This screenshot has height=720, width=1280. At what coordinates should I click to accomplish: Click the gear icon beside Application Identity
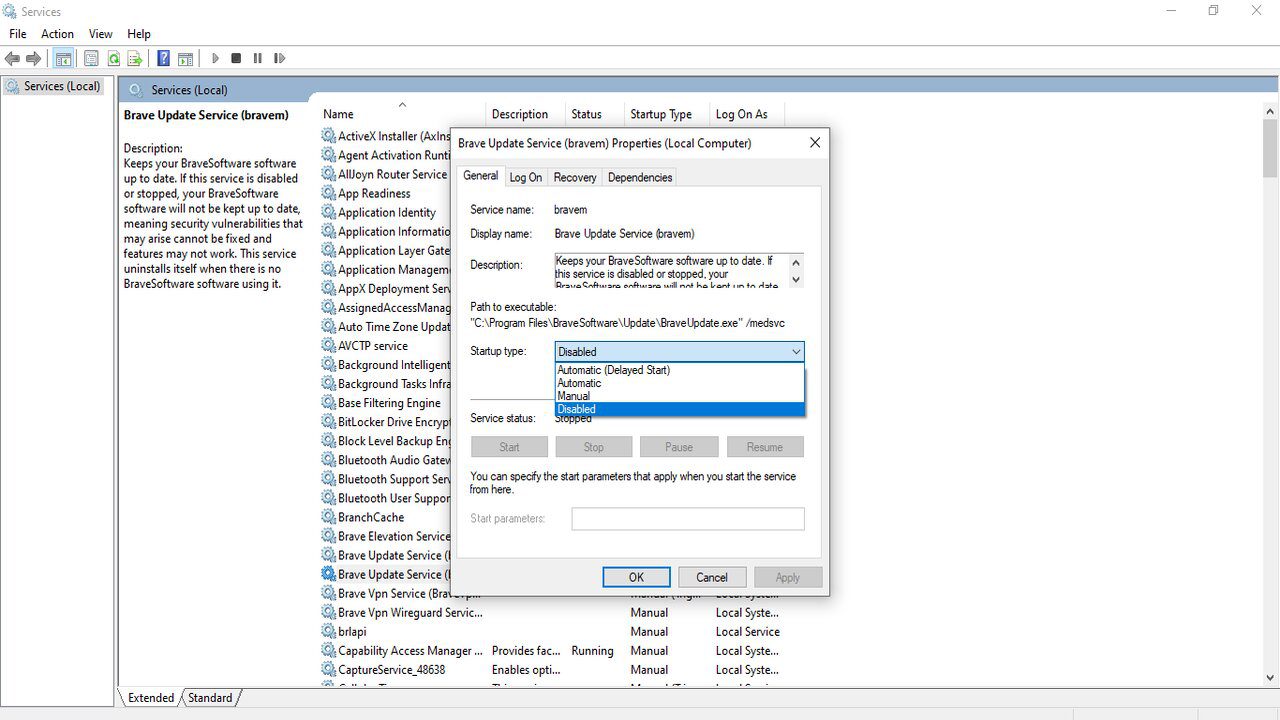pyautogui.click(x=328, y=213)
